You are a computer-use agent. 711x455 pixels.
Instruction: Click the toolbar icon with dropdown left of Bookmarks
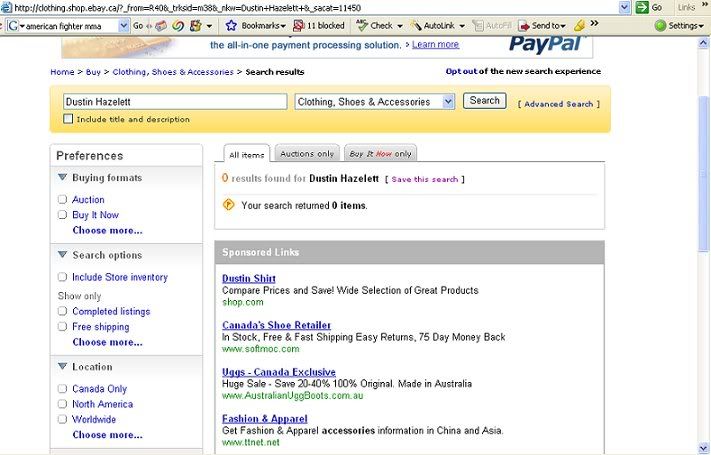coord(196,26)
